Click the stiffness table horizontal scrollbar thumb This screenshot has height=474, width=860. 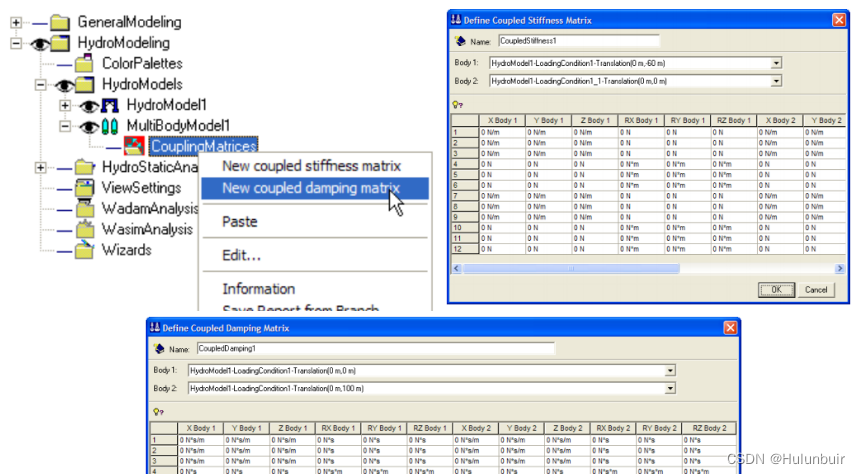click(x=571, y=269)
